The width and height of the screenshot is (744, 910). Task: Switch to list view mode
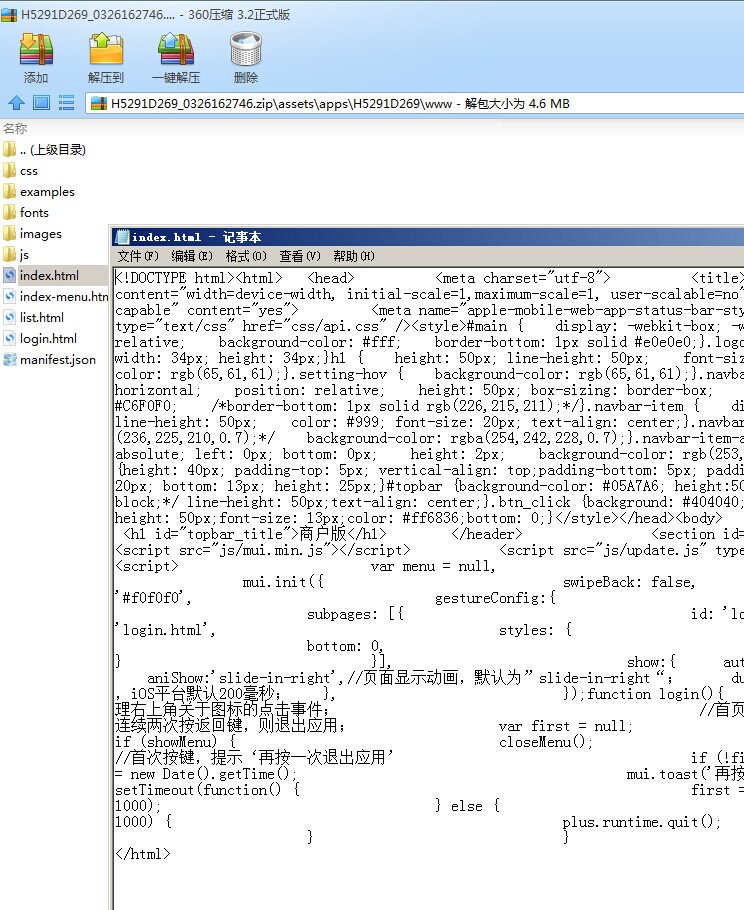coord(66,103)
